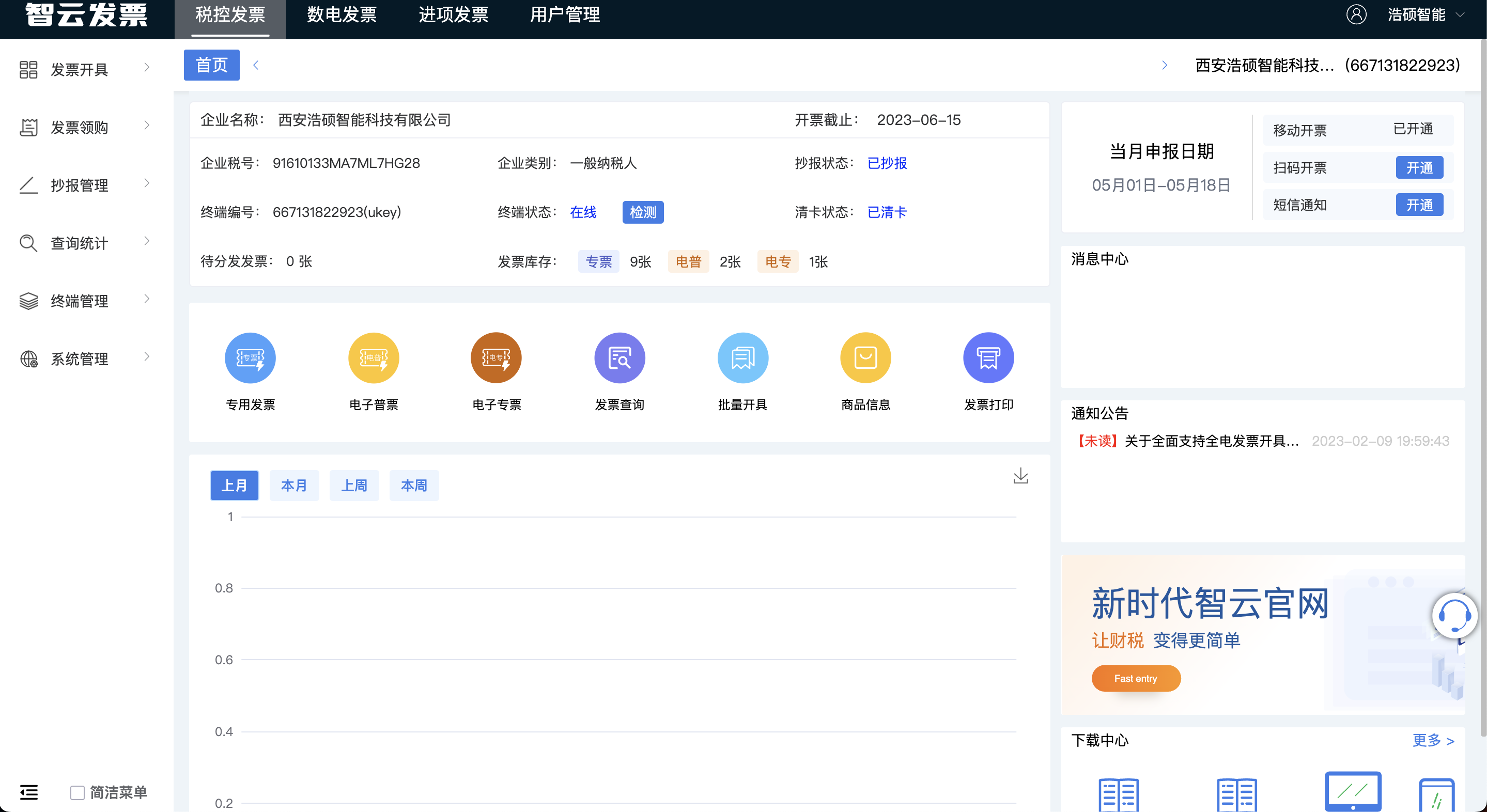This screenshot has width=1487, height=812.
Task: Click the 检测 terminal status button
Action: coord(643,212)
